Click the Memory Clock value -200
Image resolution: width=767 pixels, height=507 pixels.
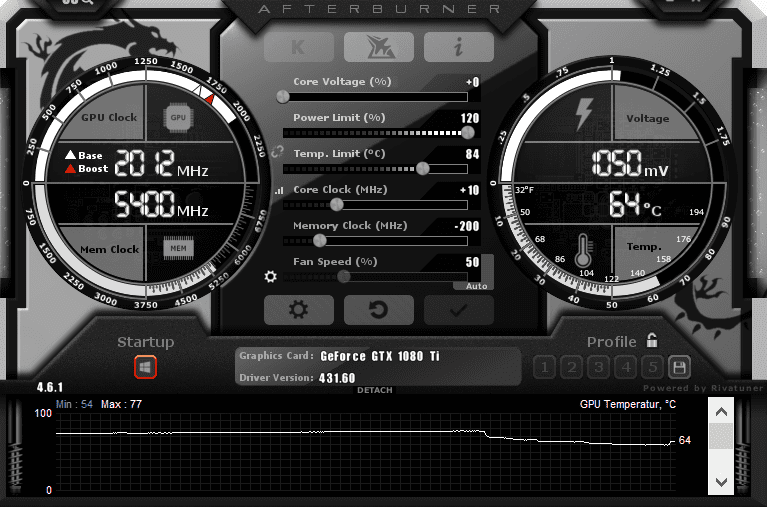coord(467,226)
